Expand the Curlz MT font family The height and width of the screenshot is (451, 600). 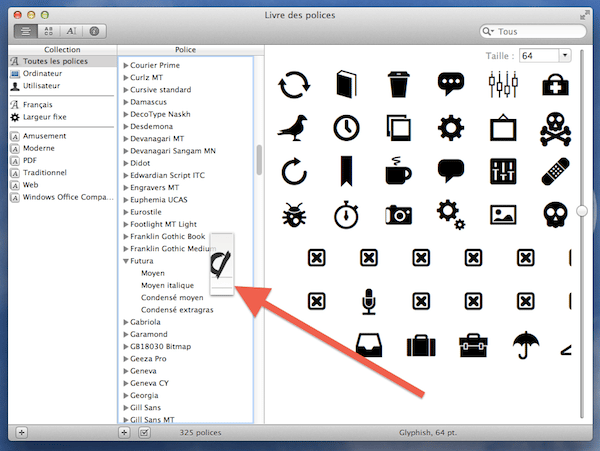pos(126,78)
